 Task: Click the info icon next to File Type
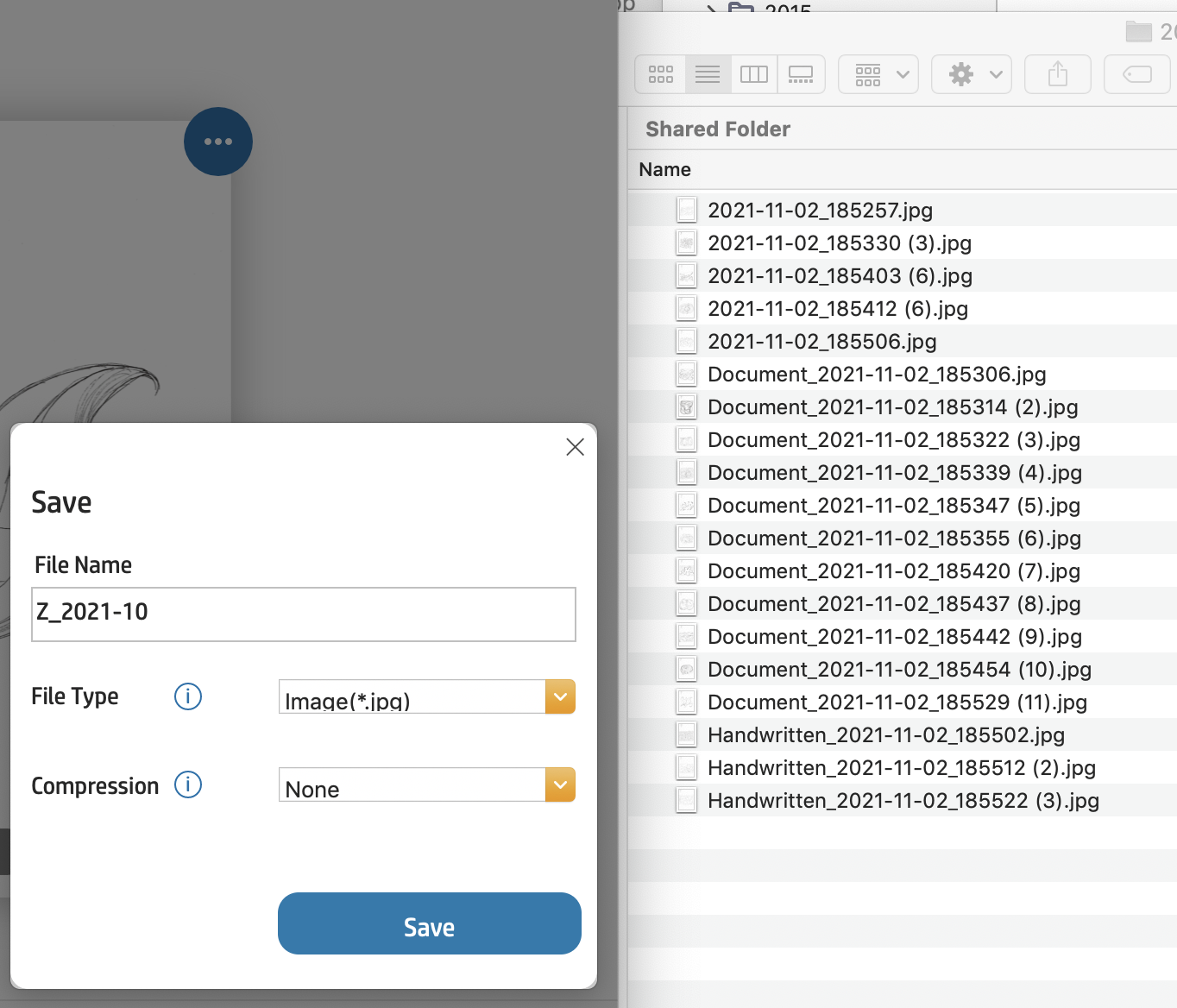point(187,696)
